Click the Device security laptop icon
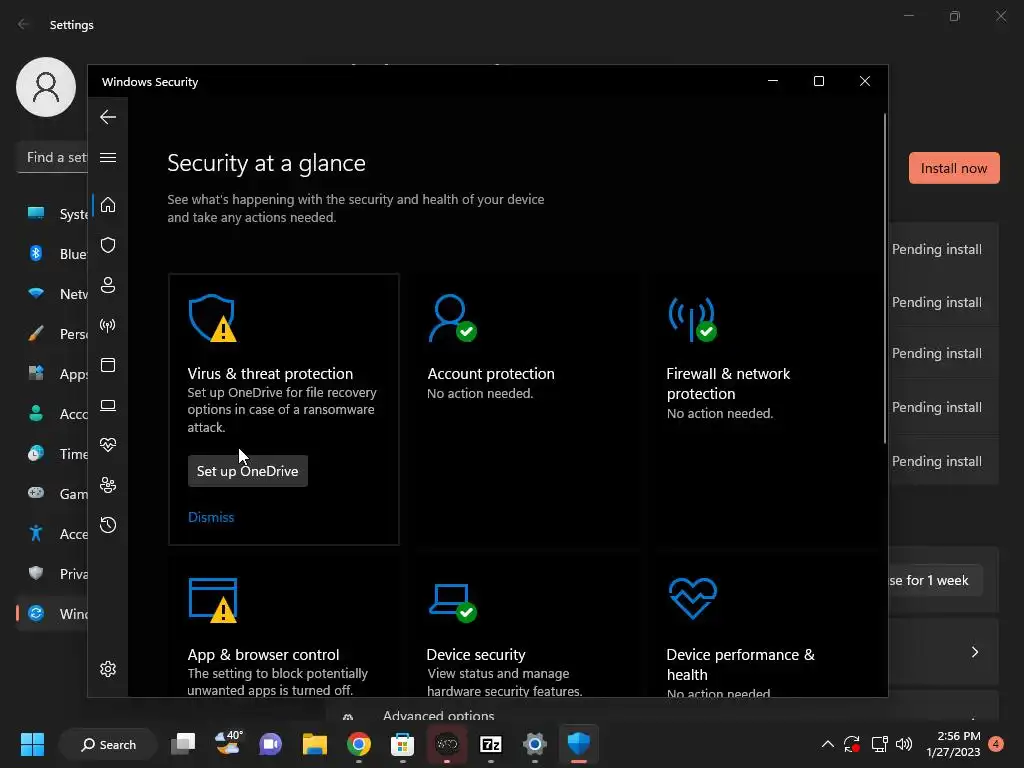Image resolution: width=1024 pixels, height=768 pixels. [x=453, y=603]
